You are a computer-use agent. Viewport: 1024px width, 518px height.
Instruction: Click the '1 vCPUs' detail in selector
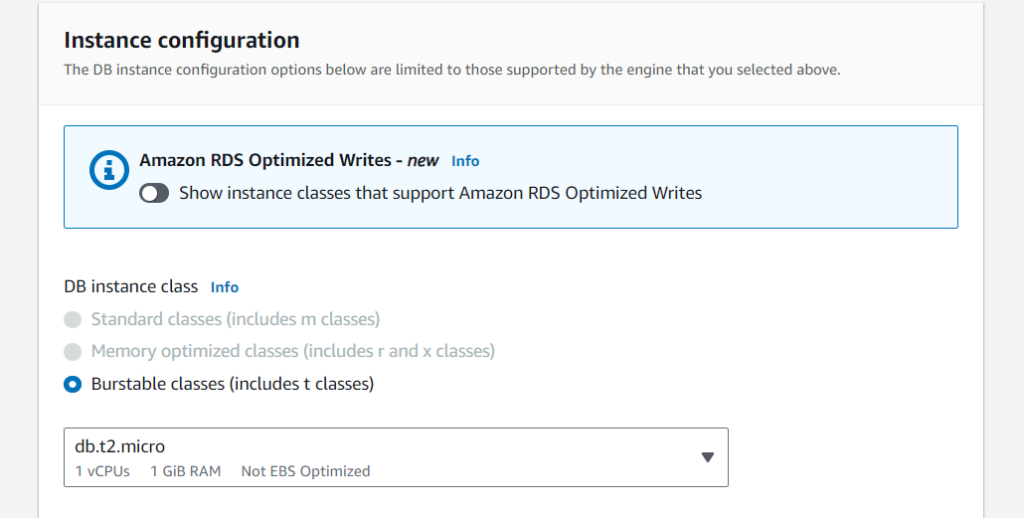point(103,471)
